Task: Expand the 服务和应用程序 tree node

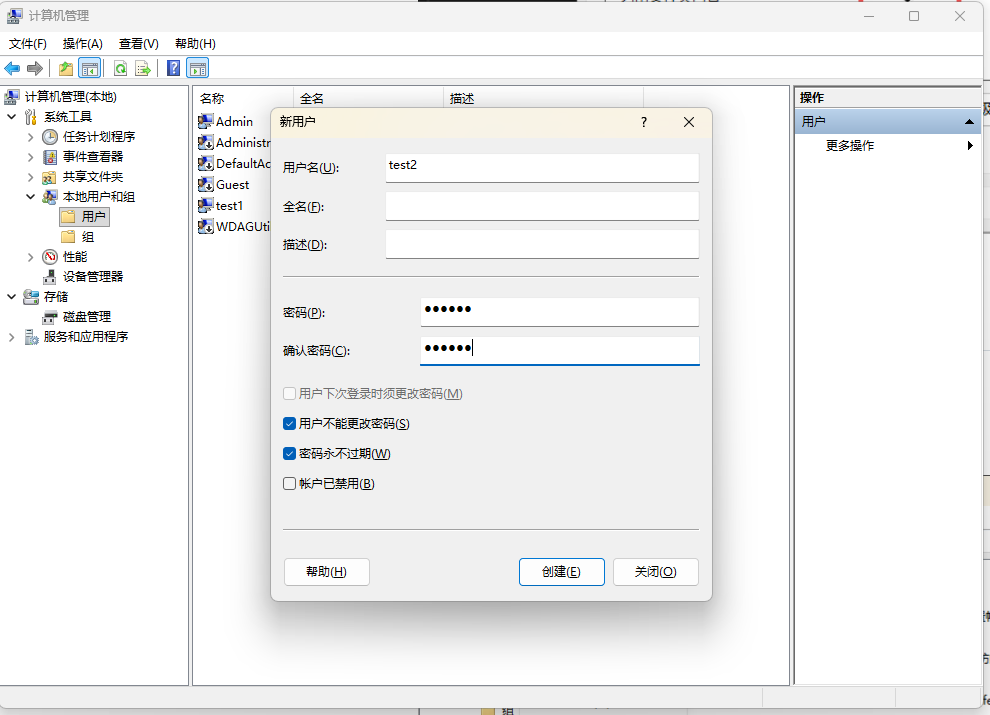Action: click(x=12, y=337)
